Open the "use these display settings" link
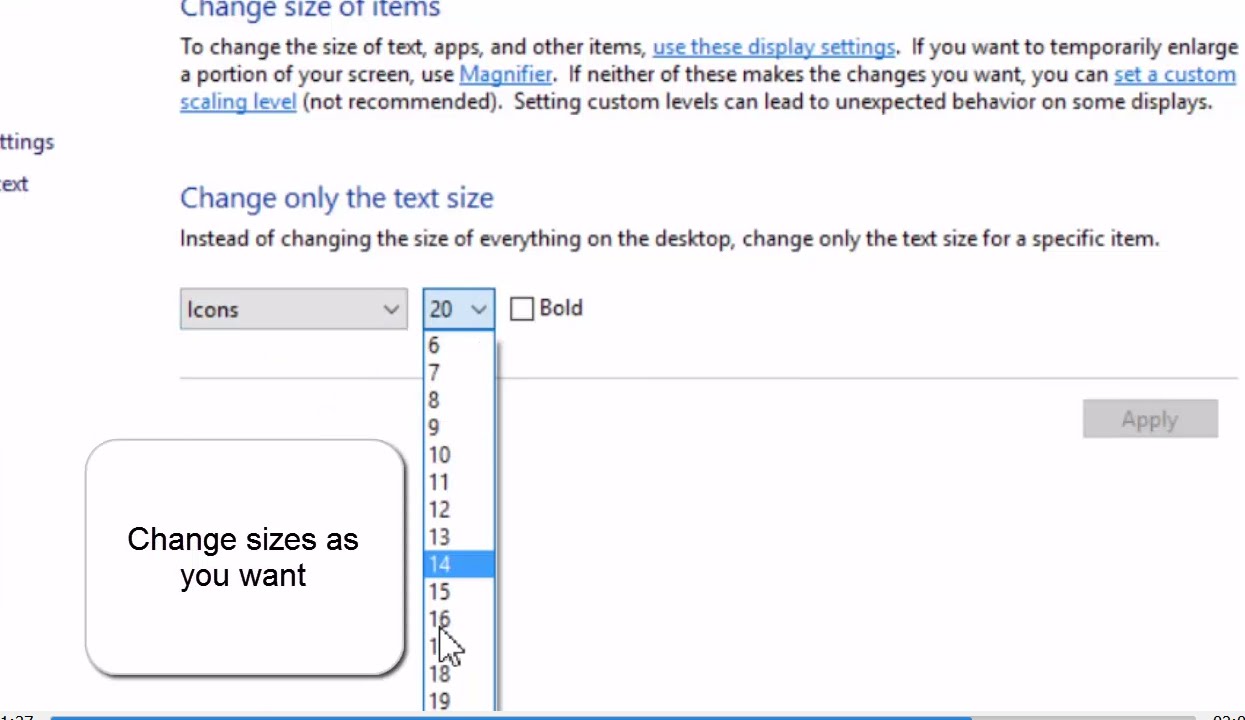Image resolution: width=1245 pixels, height=720 pixels. (x=773, y=47)
